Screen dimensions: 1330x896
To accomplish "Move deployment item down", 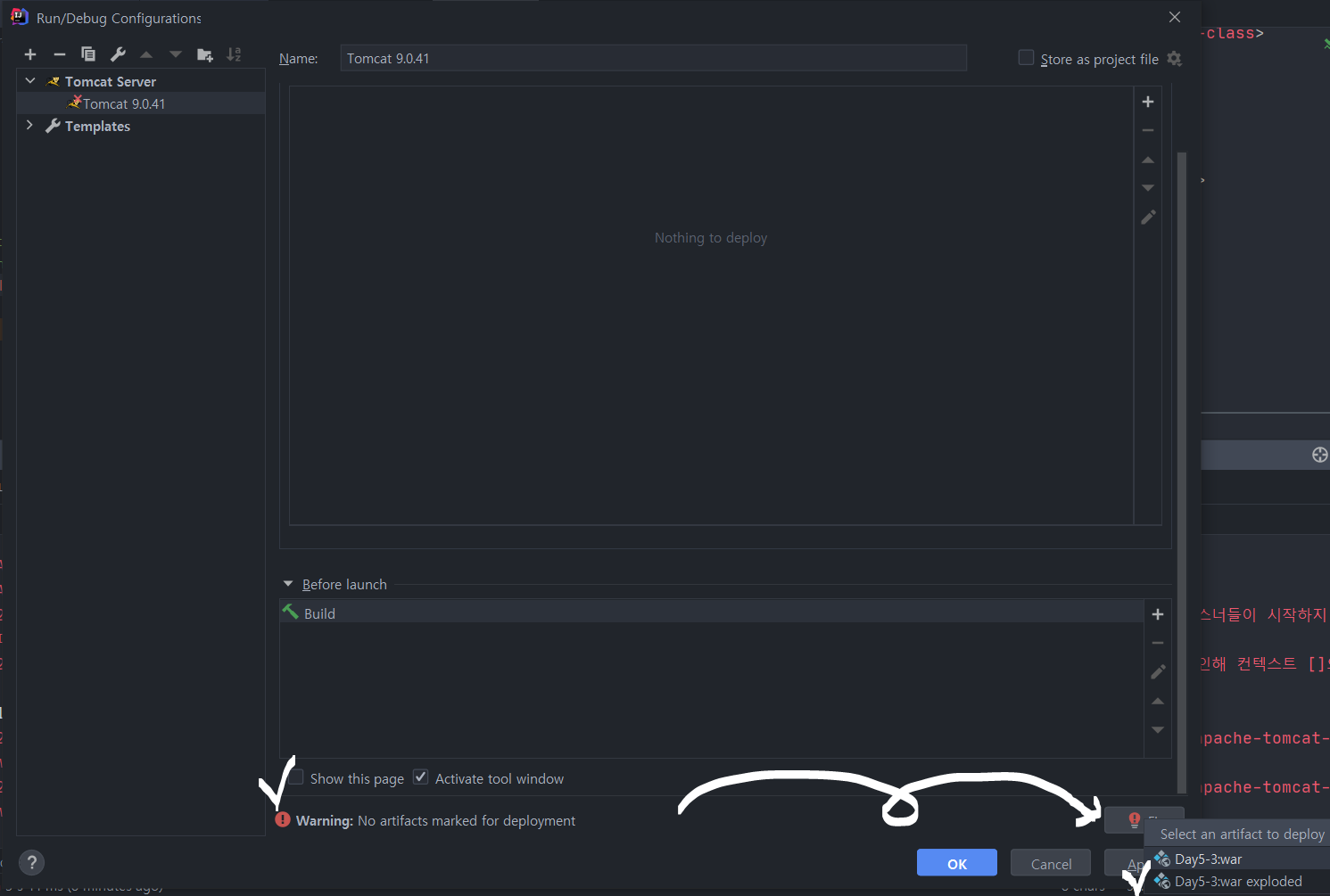I will (1148, 188).
